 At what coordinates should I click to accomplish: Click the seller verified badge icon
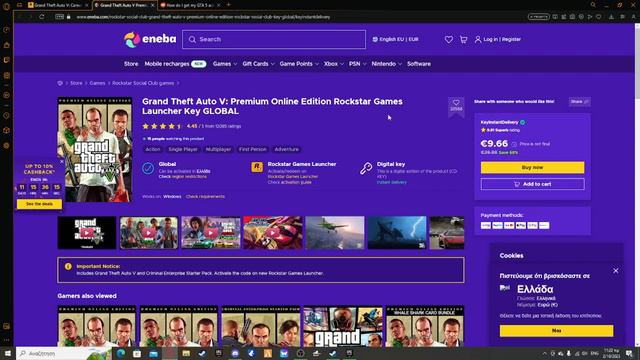tap(522, 122)
